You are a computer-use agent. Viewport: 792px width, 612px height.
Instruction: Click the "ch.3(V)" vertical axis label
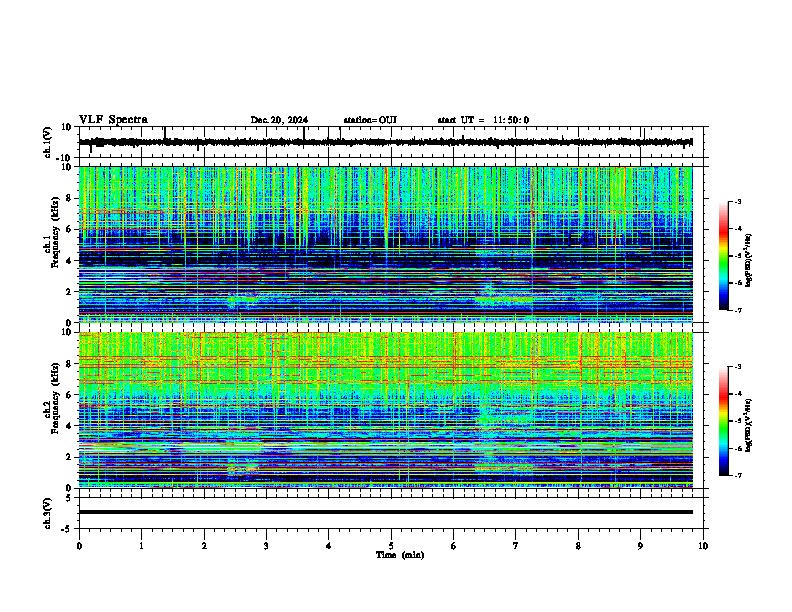(x=48, y=513)
